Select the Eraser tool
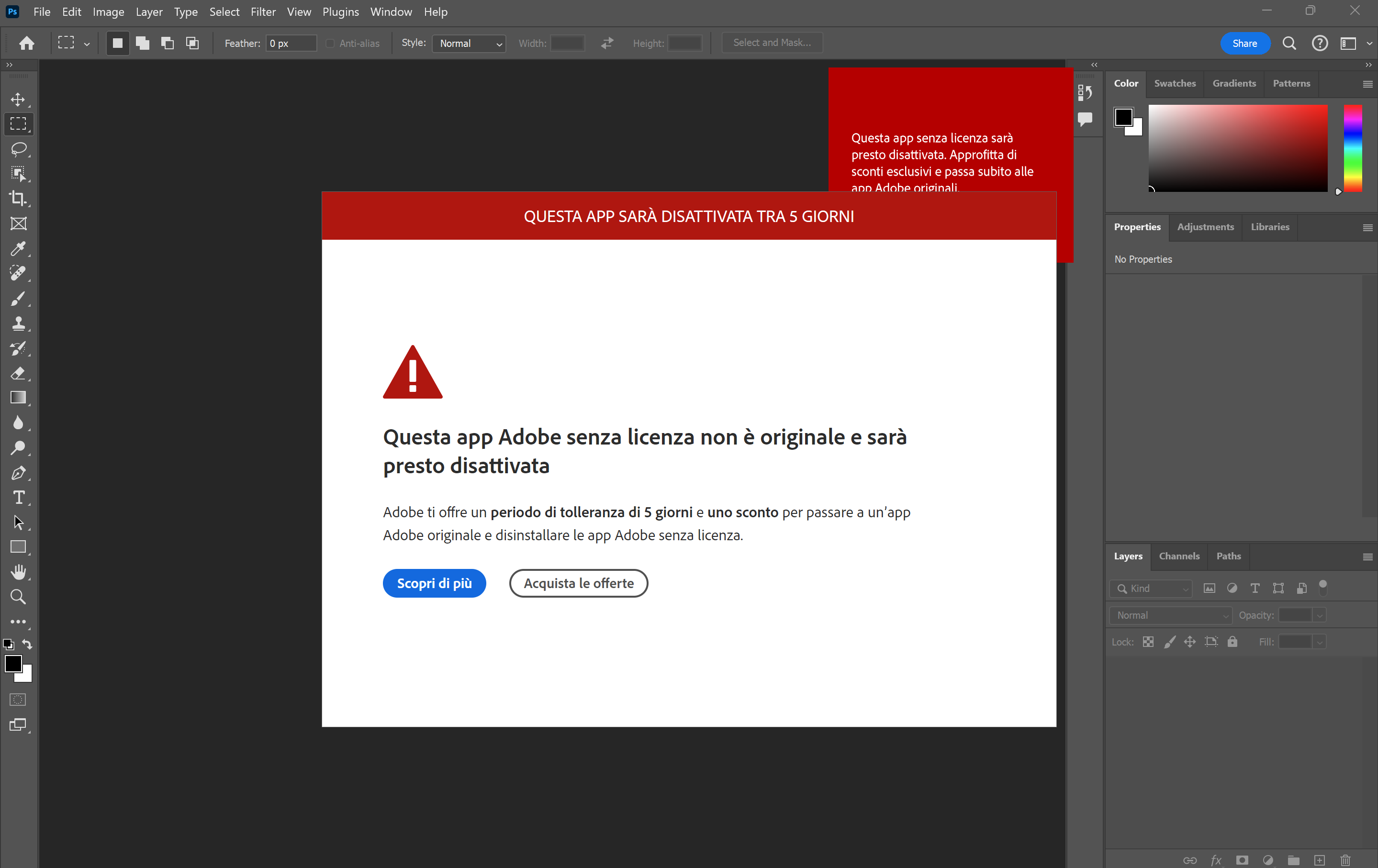Image resolution: width=1378 pixels, height=868 pixels. (18, 373)
